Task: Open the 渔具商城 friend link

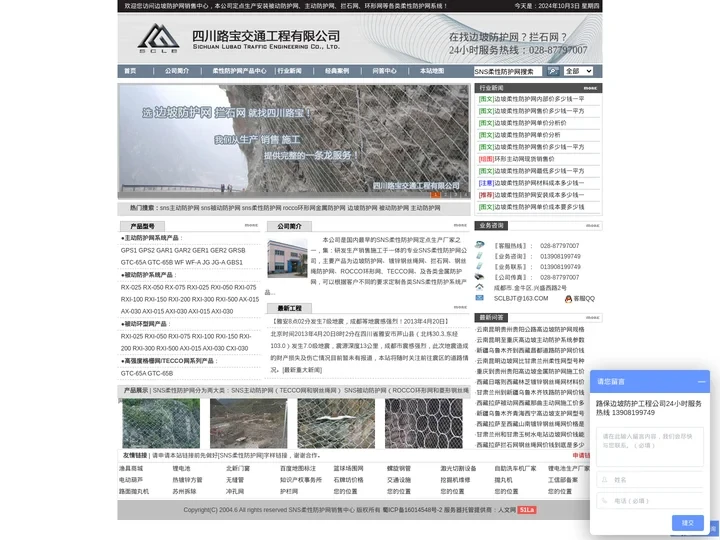Action: [131, 468]
